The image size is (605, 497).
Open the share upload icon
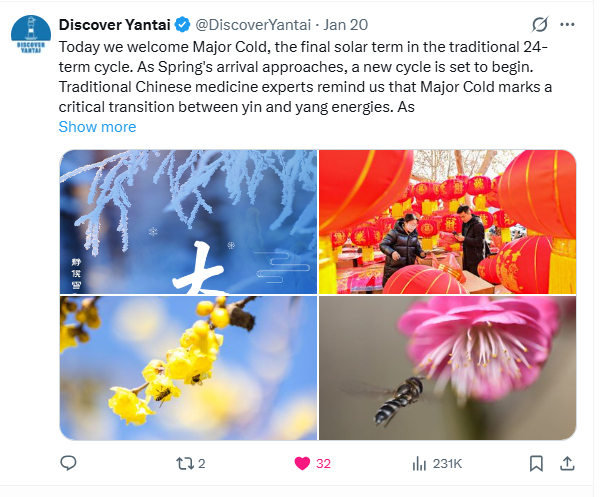pyautogui.click(x=567, y=463)
